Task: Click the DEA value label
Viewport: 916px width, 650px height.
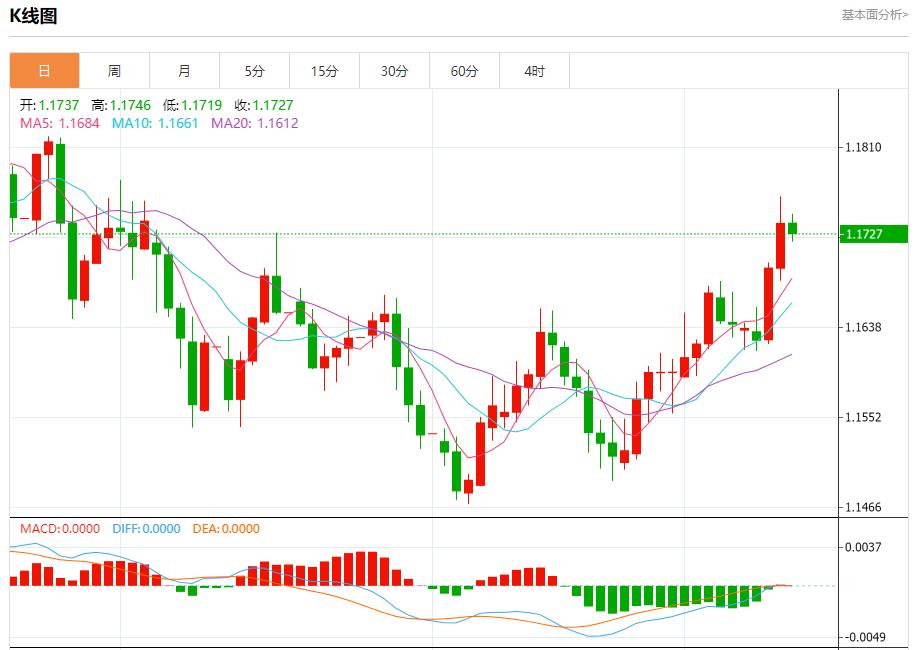Action: [225, 529]
